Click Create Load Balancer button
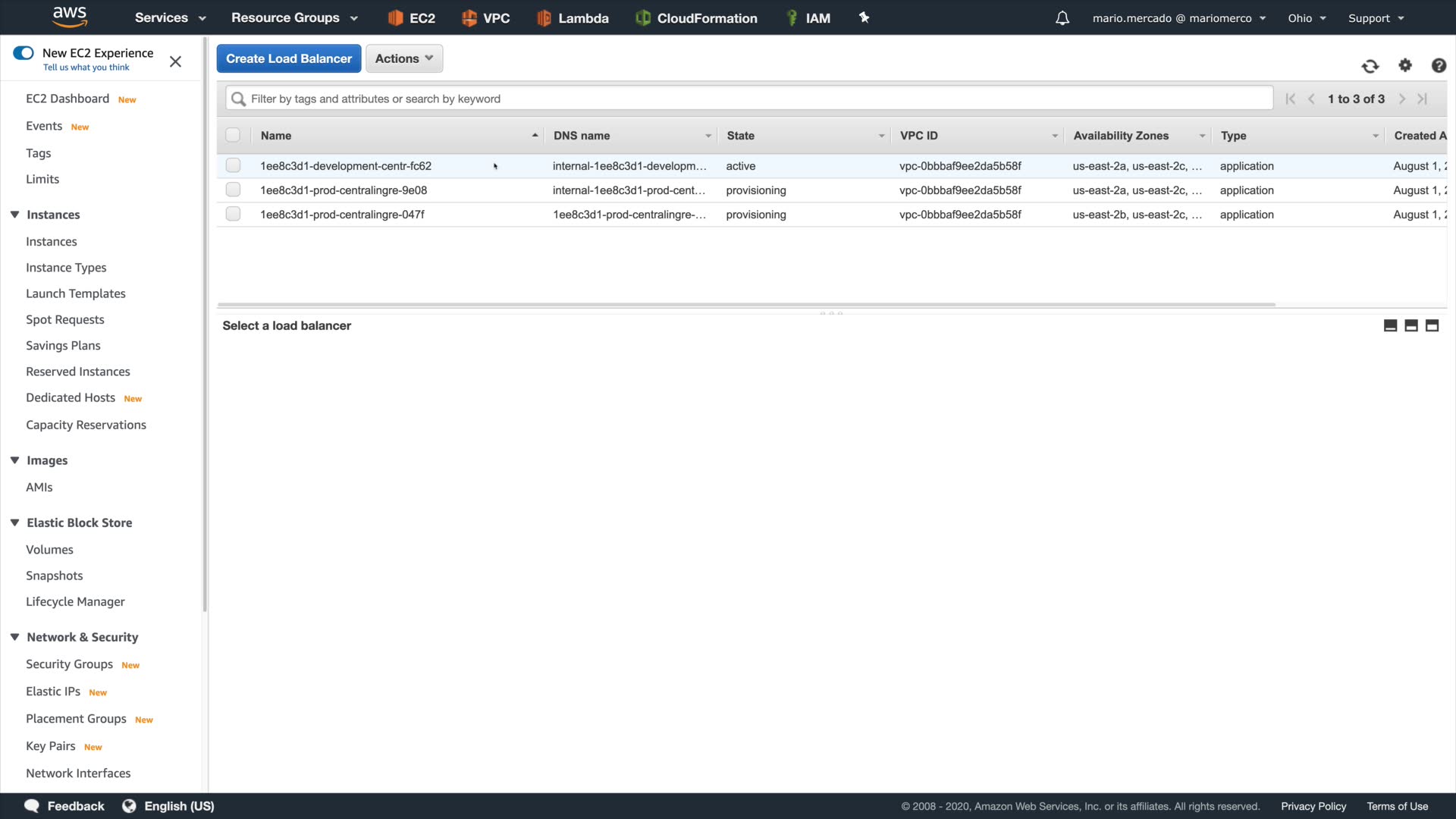 coord(288,58)
